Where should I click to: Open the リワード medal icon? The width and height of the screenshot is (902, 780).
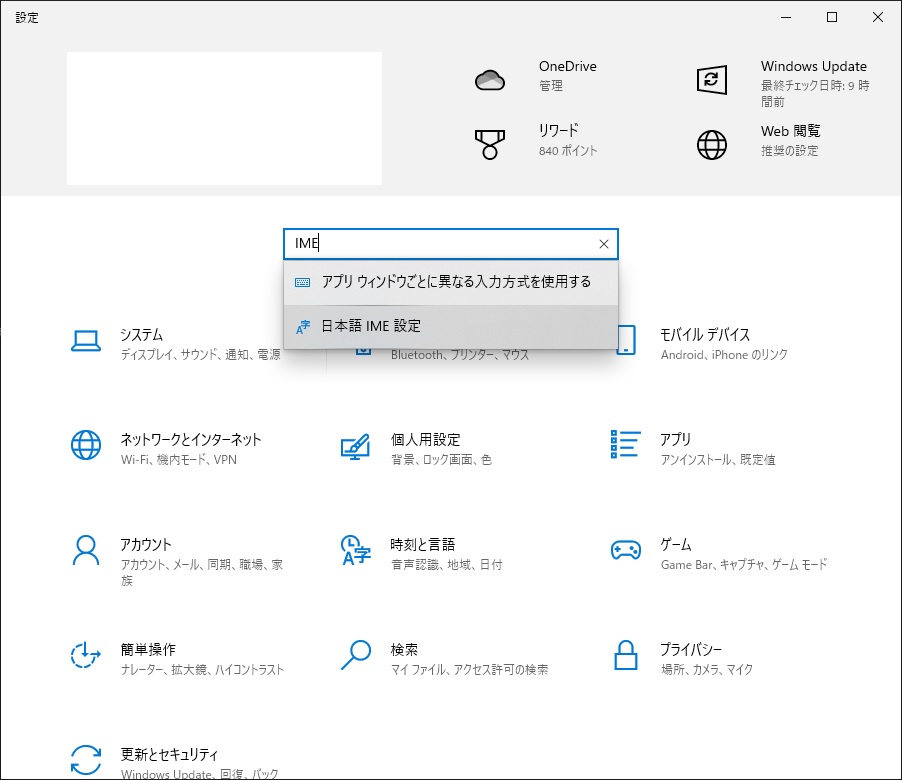[x=490, y=144]
